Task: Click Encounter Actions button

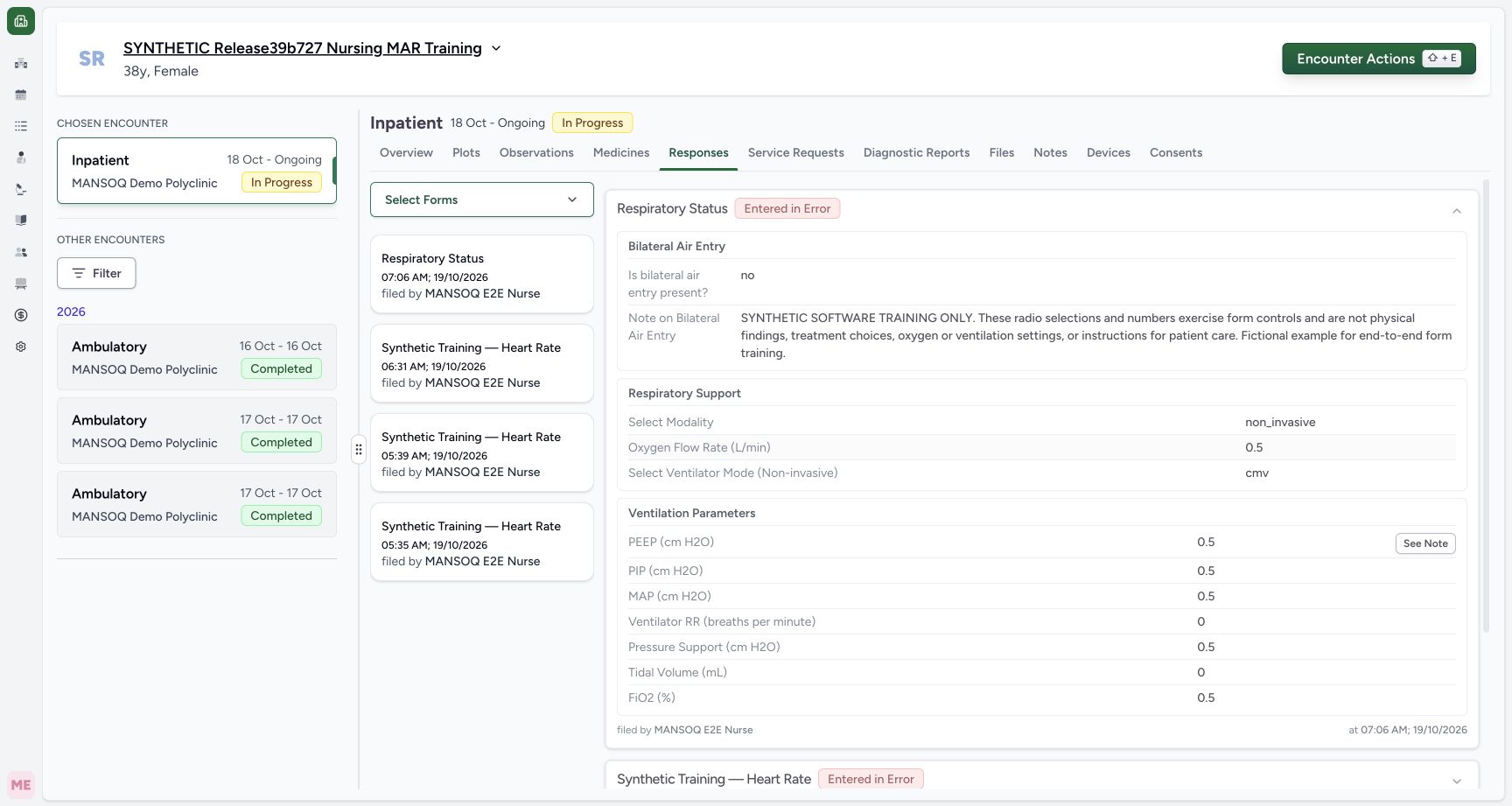Action: tap(1379, 59)
